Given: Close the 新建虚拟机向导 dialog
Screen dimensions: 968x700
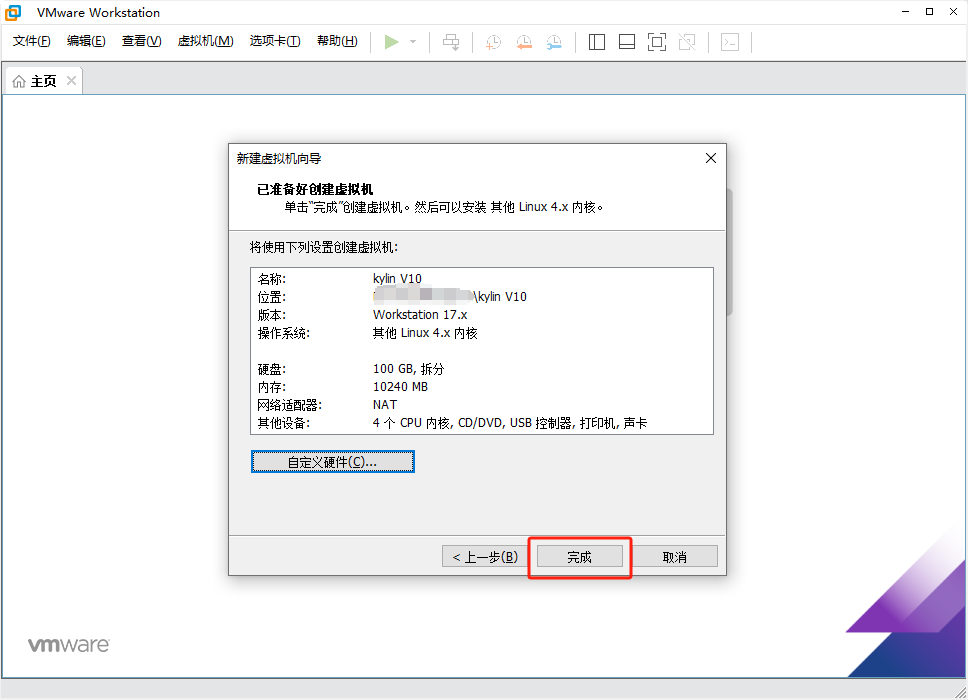Looking at the screenshot, I should coord(711,159).
